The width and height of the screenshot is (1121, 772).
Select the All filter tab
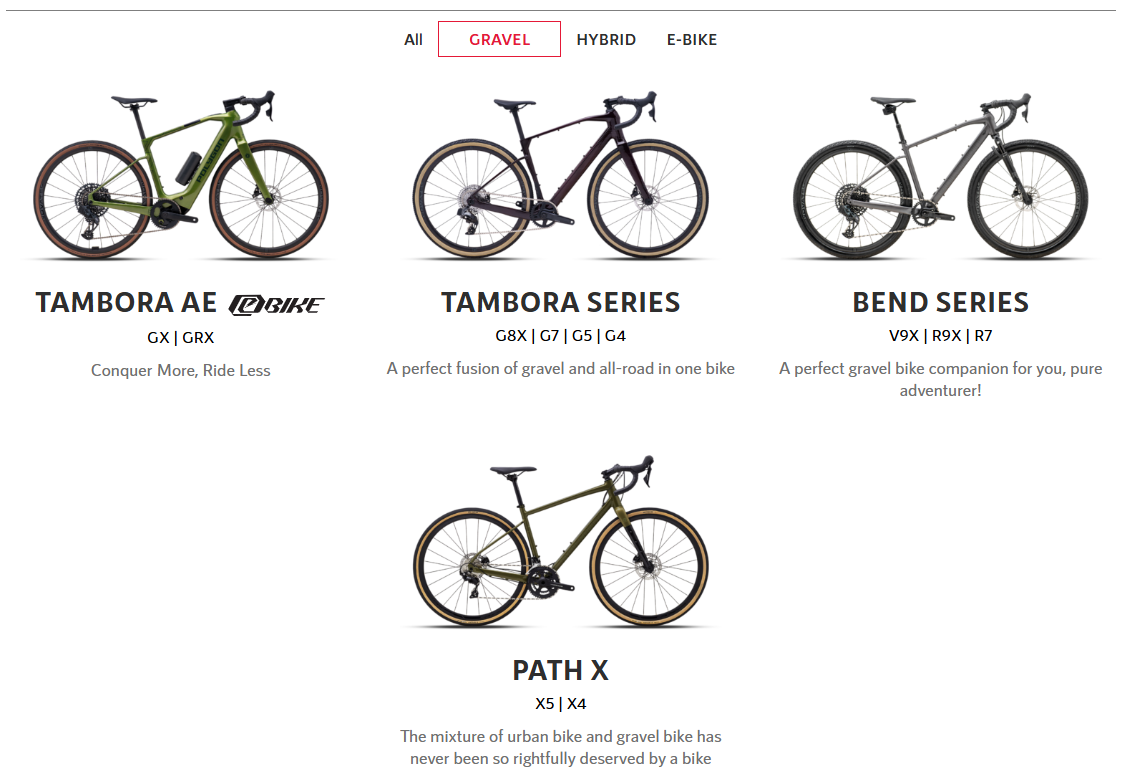[413, 39]
